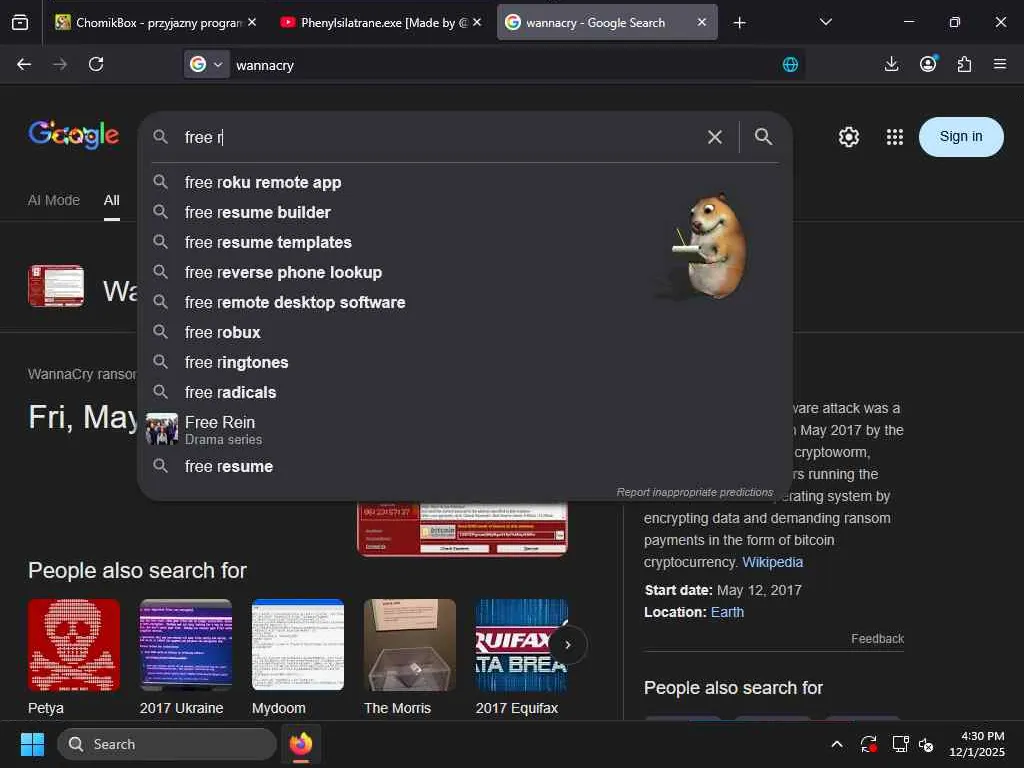Click the network tray icon
This screenshot has height=768, width=1024.
click(x=901, y=744)
